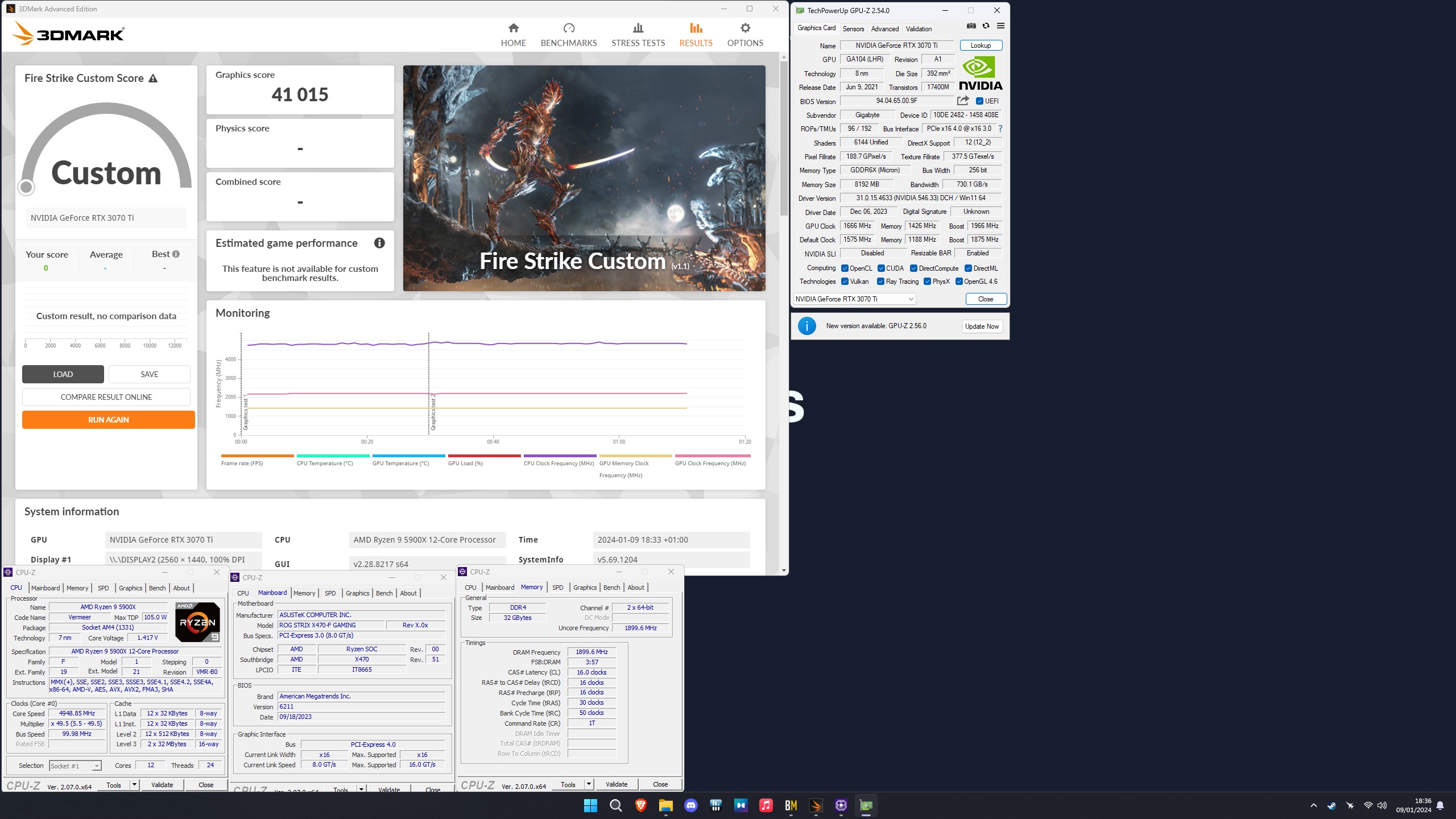Open File Explorer from taskbar

[x=665, y=805]
